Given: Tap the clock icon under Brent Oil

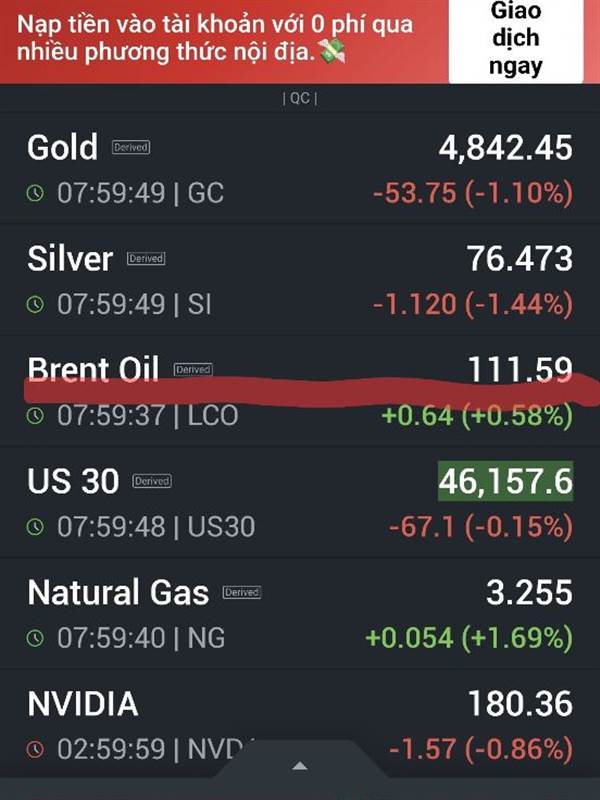Looking at the screenshot, I should pyautogui.click(x=36, y=414).
